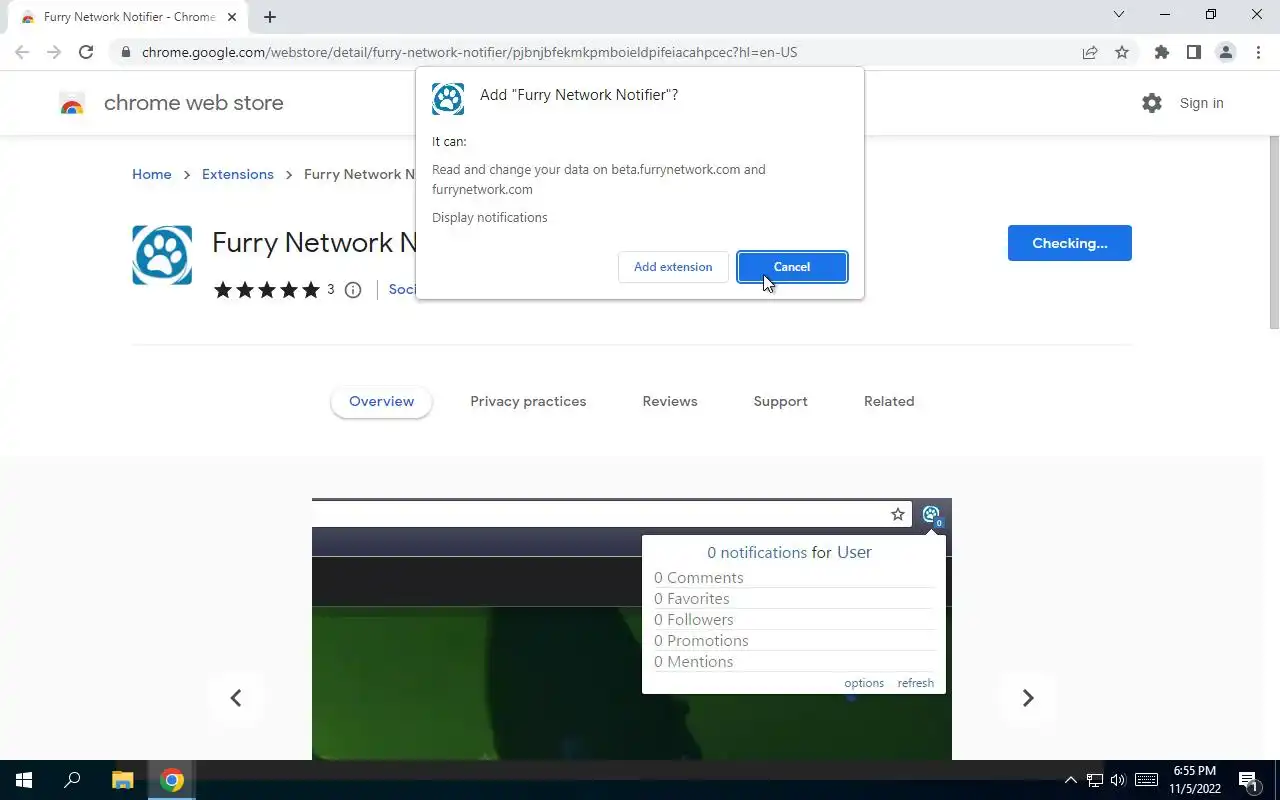Click the paw icon in the dialog
Image resolution: width=1280 pixels, height=800 pixels.
click(x=448, y=99)
